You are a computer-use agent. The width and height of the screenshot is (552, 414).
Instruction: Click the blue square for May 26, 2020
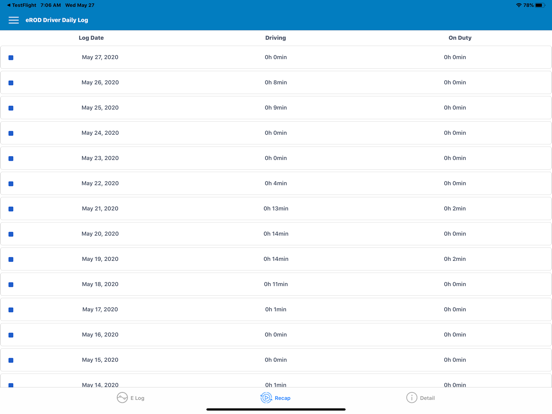[11, 83]
